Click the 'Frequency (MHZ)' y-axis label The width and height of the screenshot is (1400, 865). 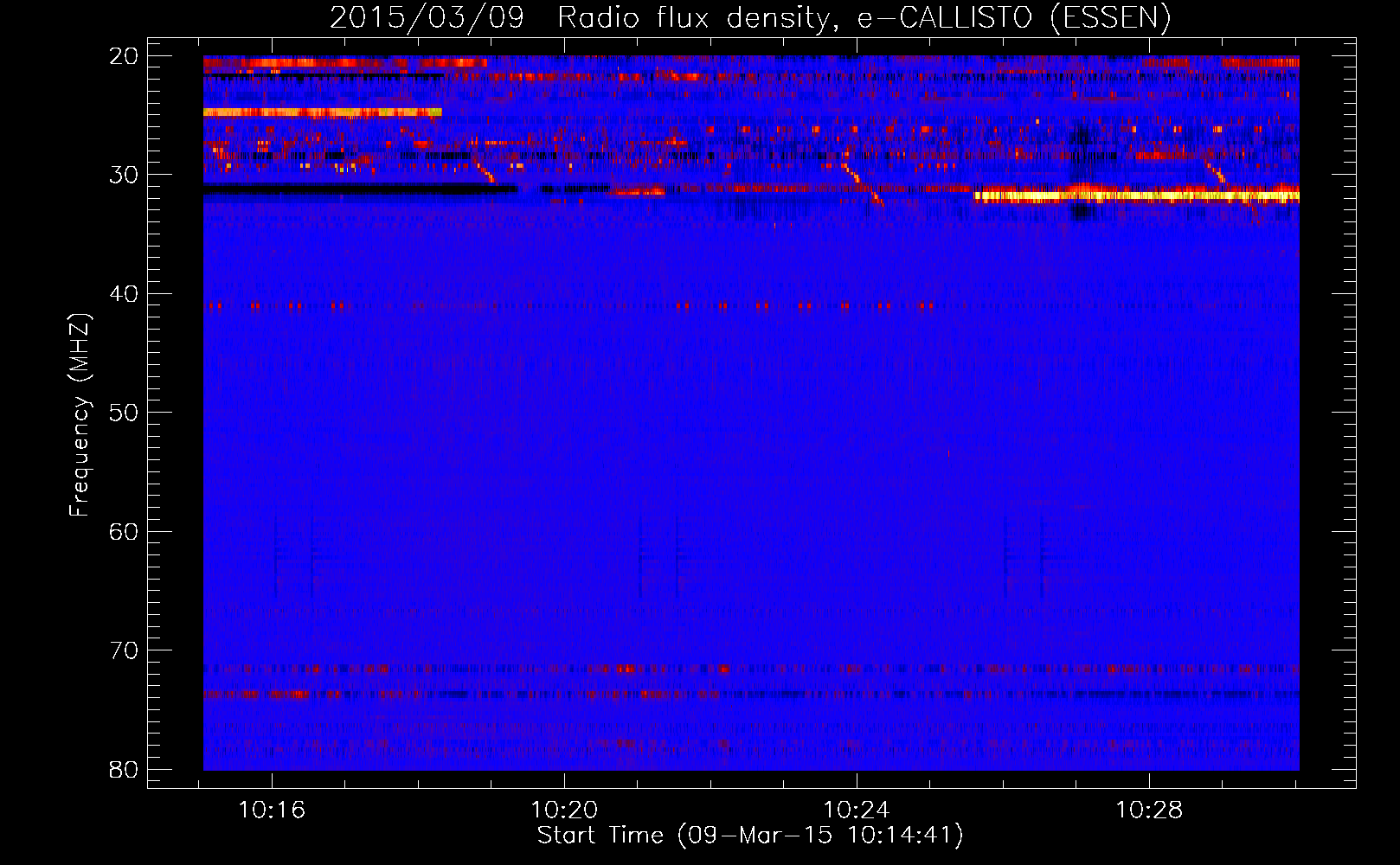point(80,415)
